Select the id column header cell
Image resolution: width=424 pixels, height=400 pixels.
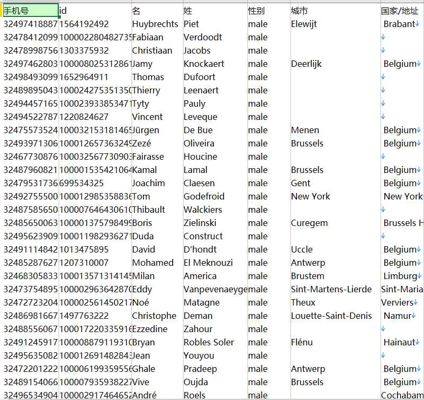[x=95, y=11]
